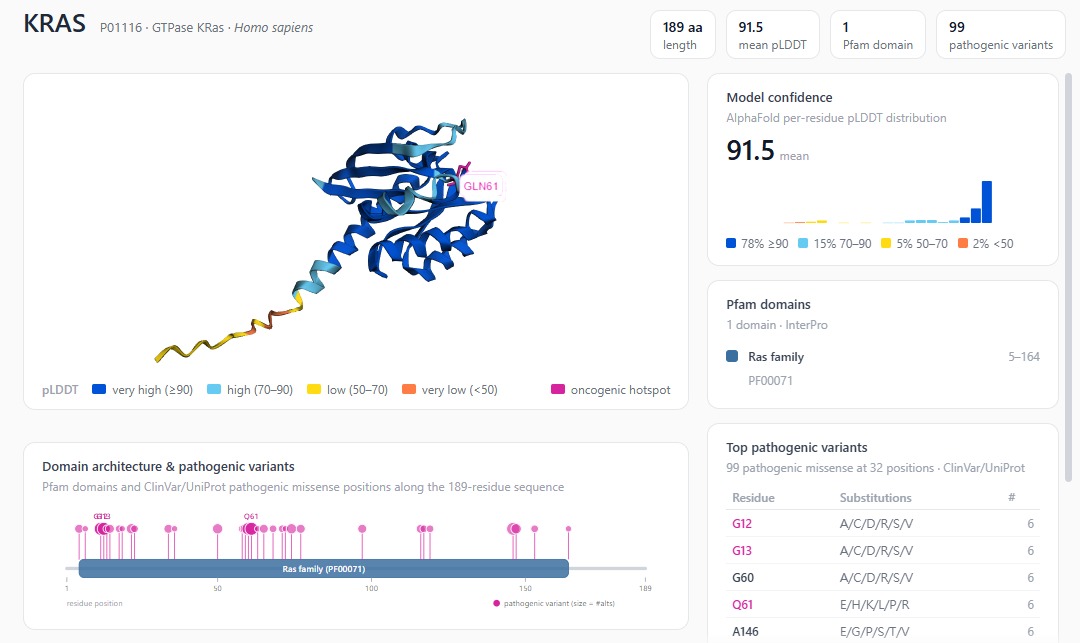Click the very low (<50) orange swatch
Image resolution: width=1080 pixels, height=643 pixels.
tap(408, 389)
